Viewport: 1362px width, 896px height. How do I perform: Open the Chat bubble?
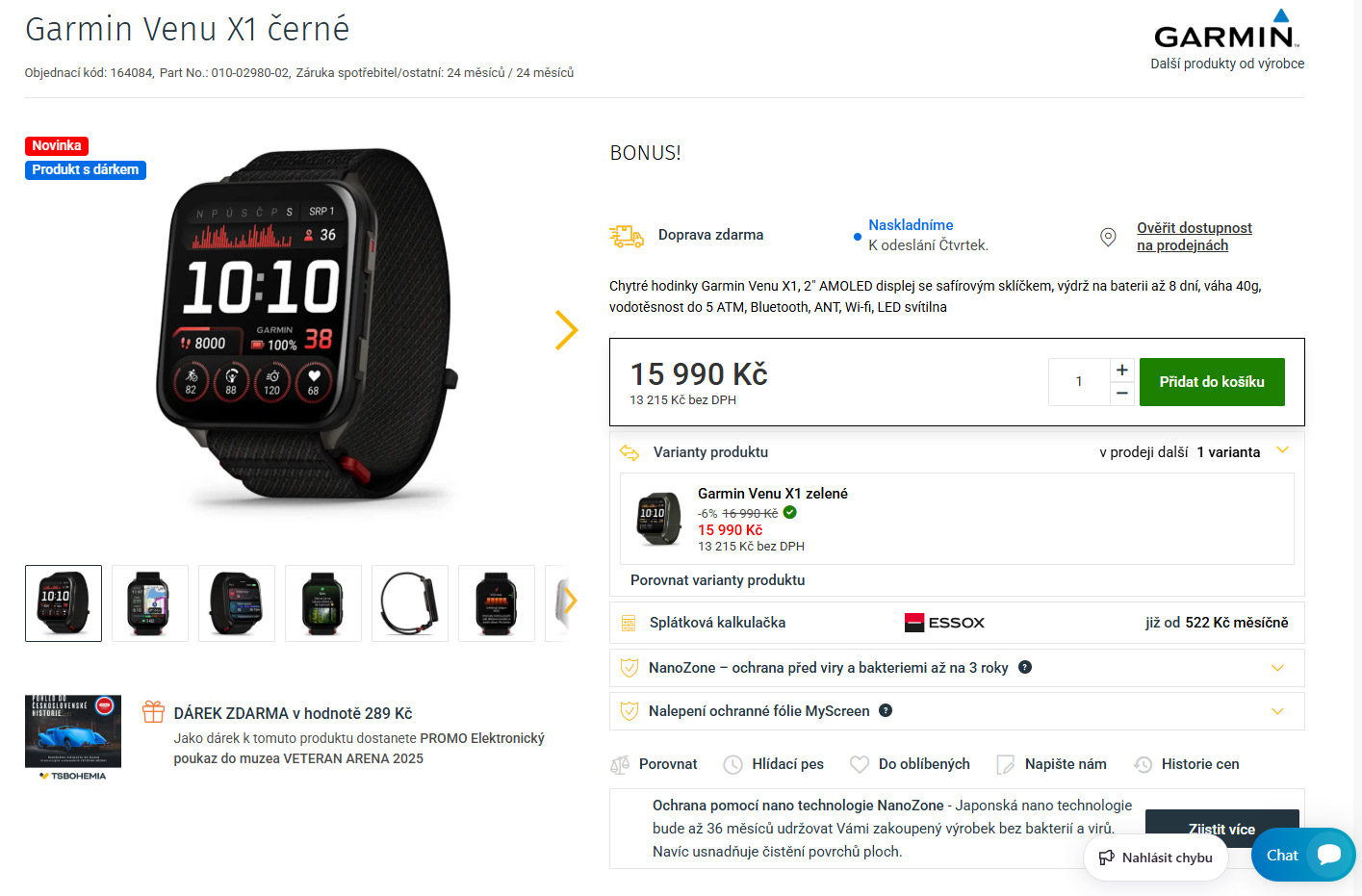click(1303, 855)
